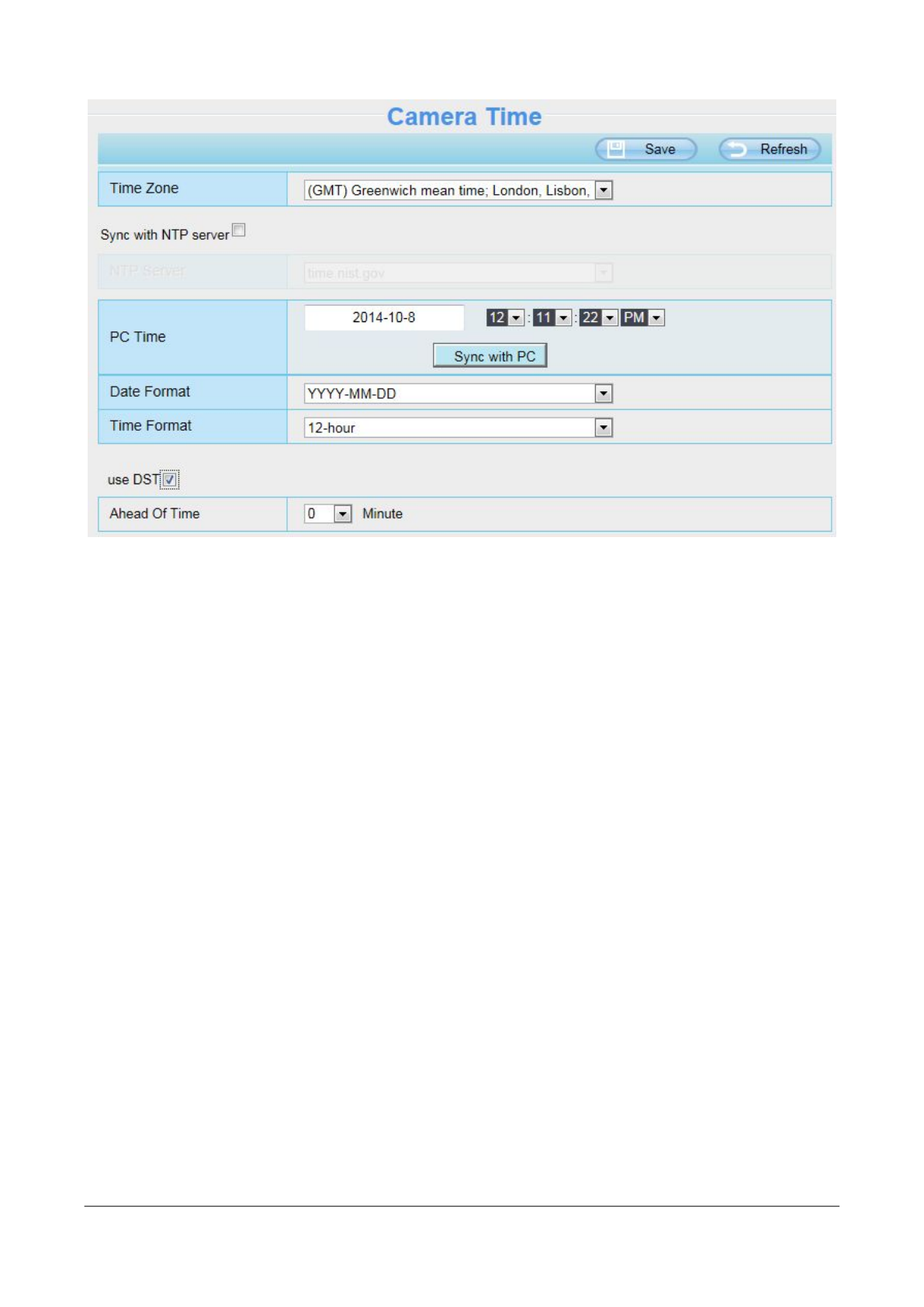Click the Sync with PC button

coord(490,355)
